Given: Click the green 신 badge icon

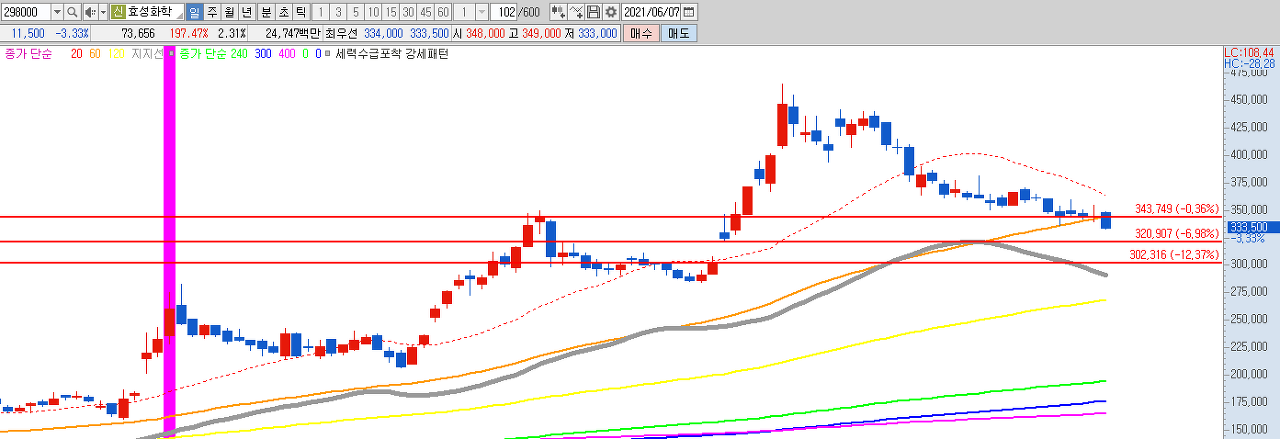Looking at the screenshot, I should point(118,12).
